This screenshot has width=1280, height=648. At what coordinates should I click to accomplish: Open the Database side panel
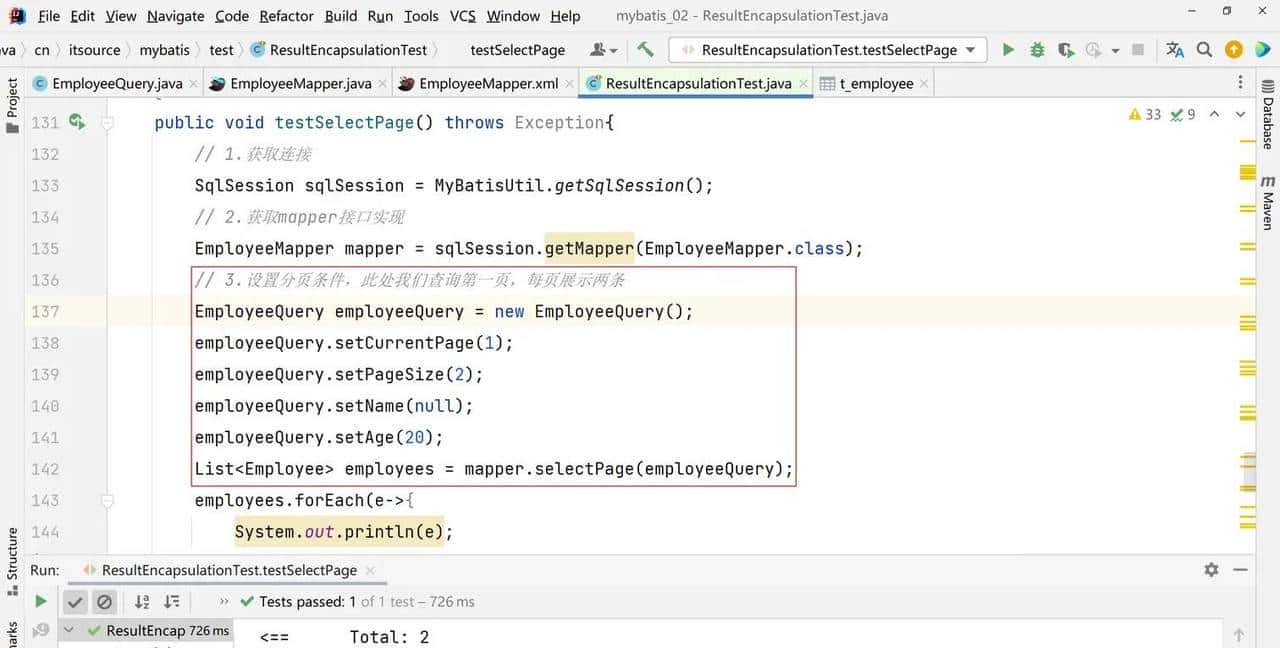(1268, 123)
